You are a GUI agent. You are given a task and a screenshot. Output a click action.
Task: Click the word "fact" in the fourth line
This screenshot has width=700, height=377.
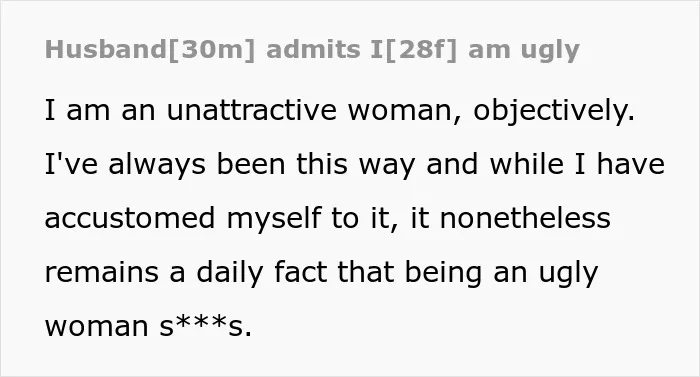300,272
